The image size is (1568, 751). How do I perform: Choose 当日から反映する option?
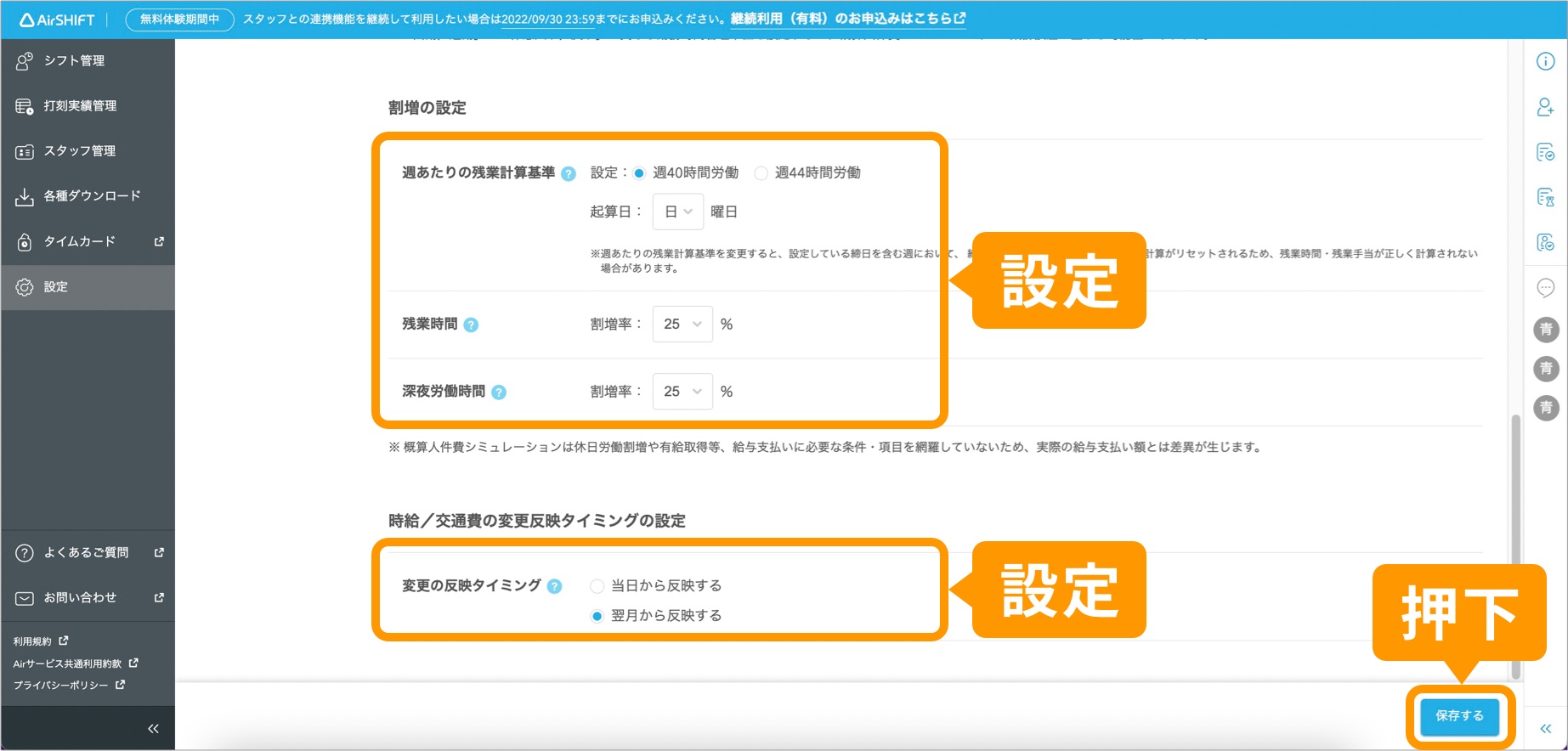click(x=597, y=586)
